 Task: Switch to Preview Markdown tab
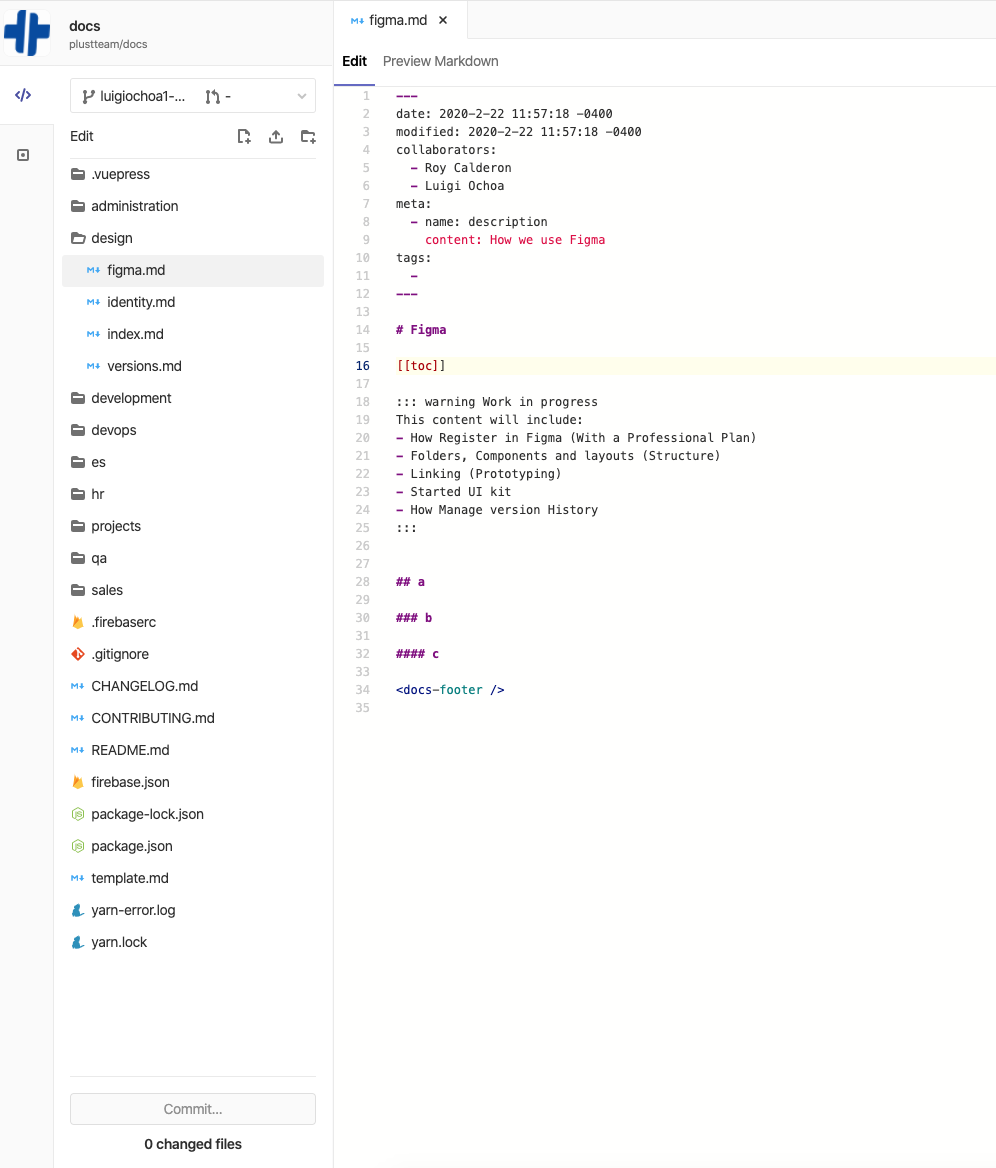pyautogui.click(x=440, y=61)
